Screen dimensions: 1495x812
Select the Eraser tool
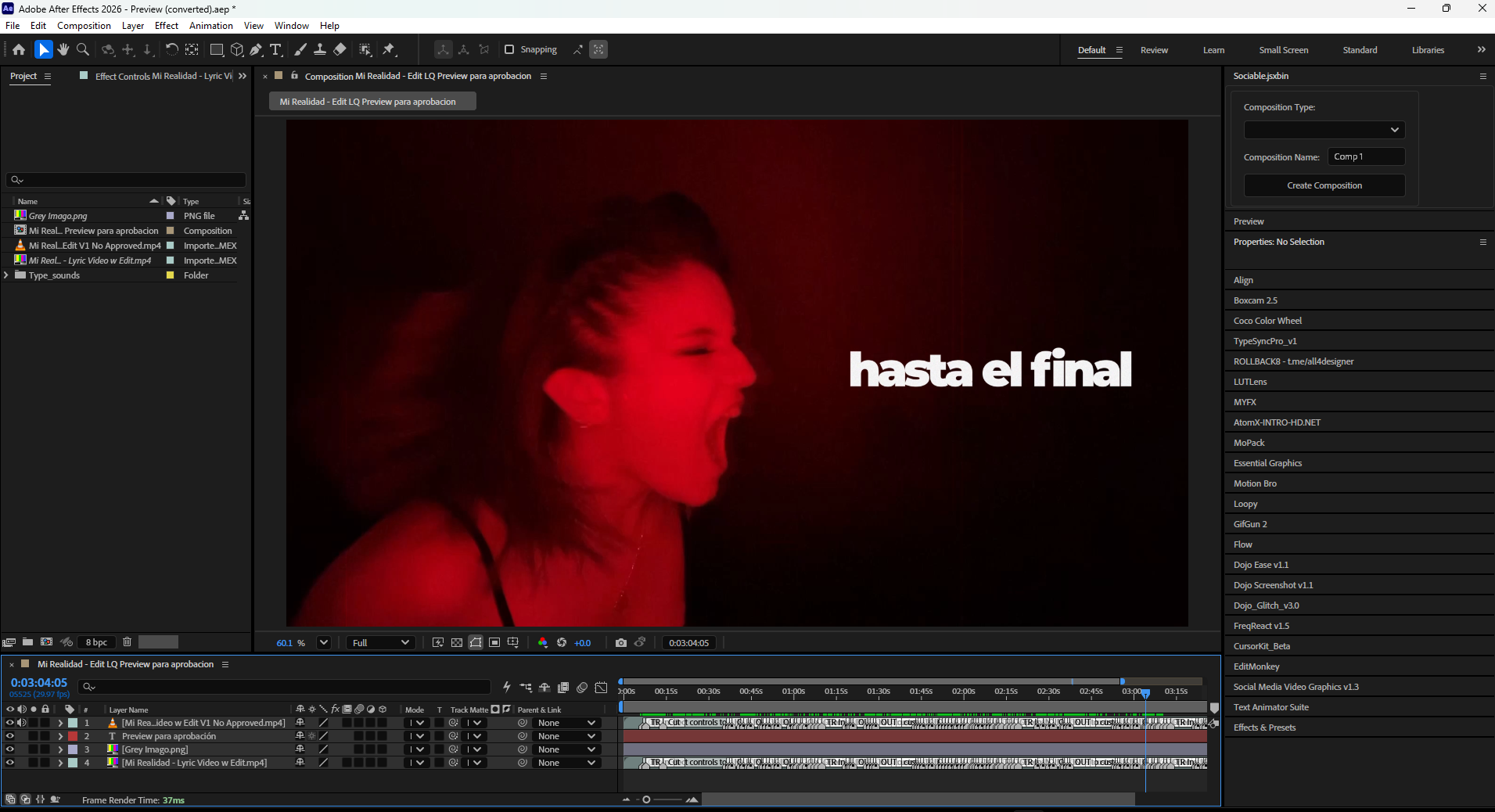coord(340,49)
